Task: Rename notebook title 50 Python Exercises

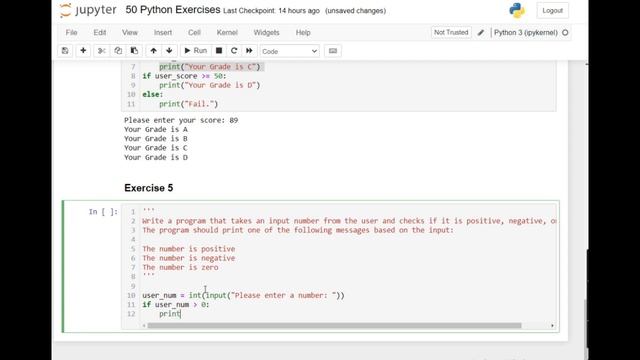Action: point(173,10)
